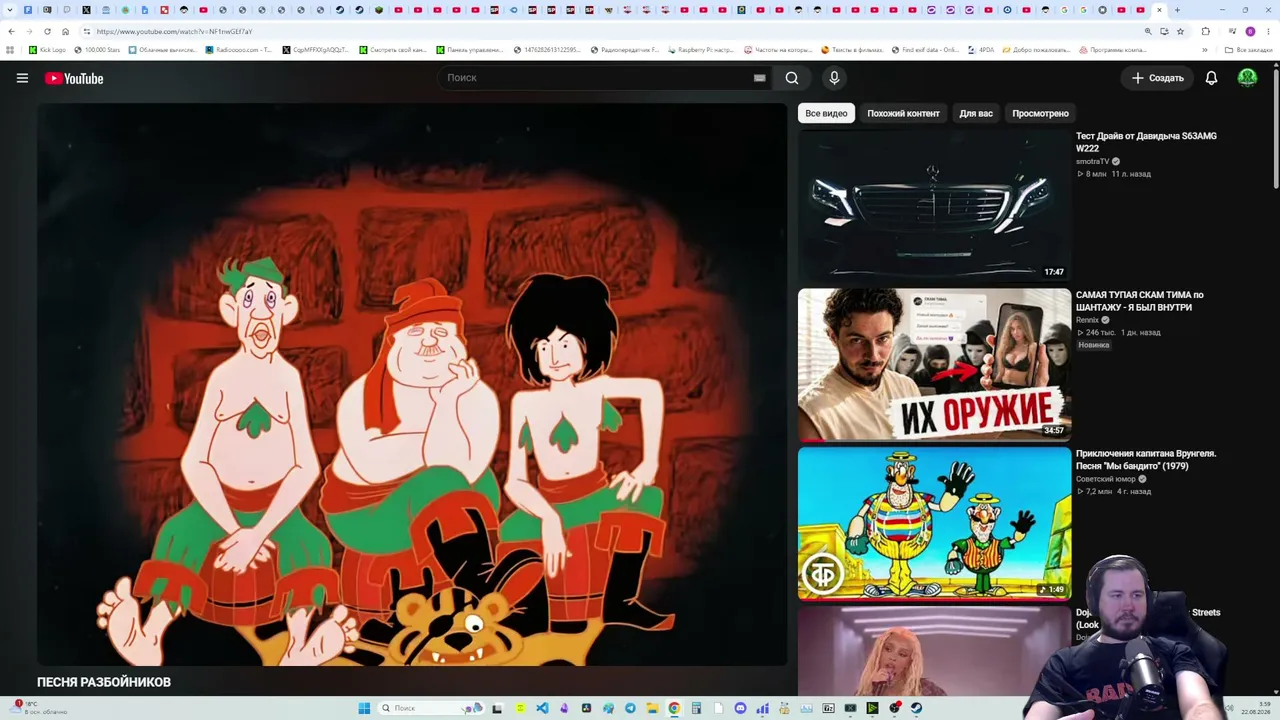The image size is (1280, 720).
Task: Open the on-screen keyboard in search box
Action: 760,78
